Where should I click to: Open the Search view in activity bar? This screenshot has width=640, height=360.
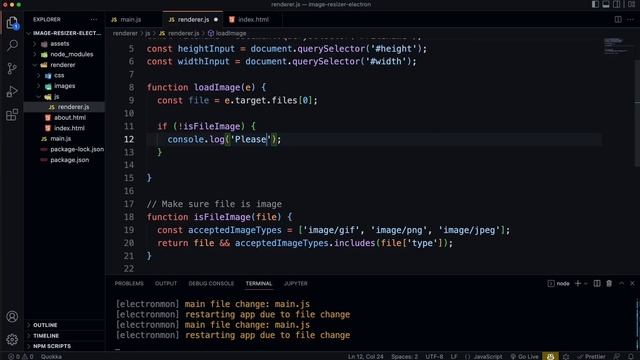[x=12, y=45]
